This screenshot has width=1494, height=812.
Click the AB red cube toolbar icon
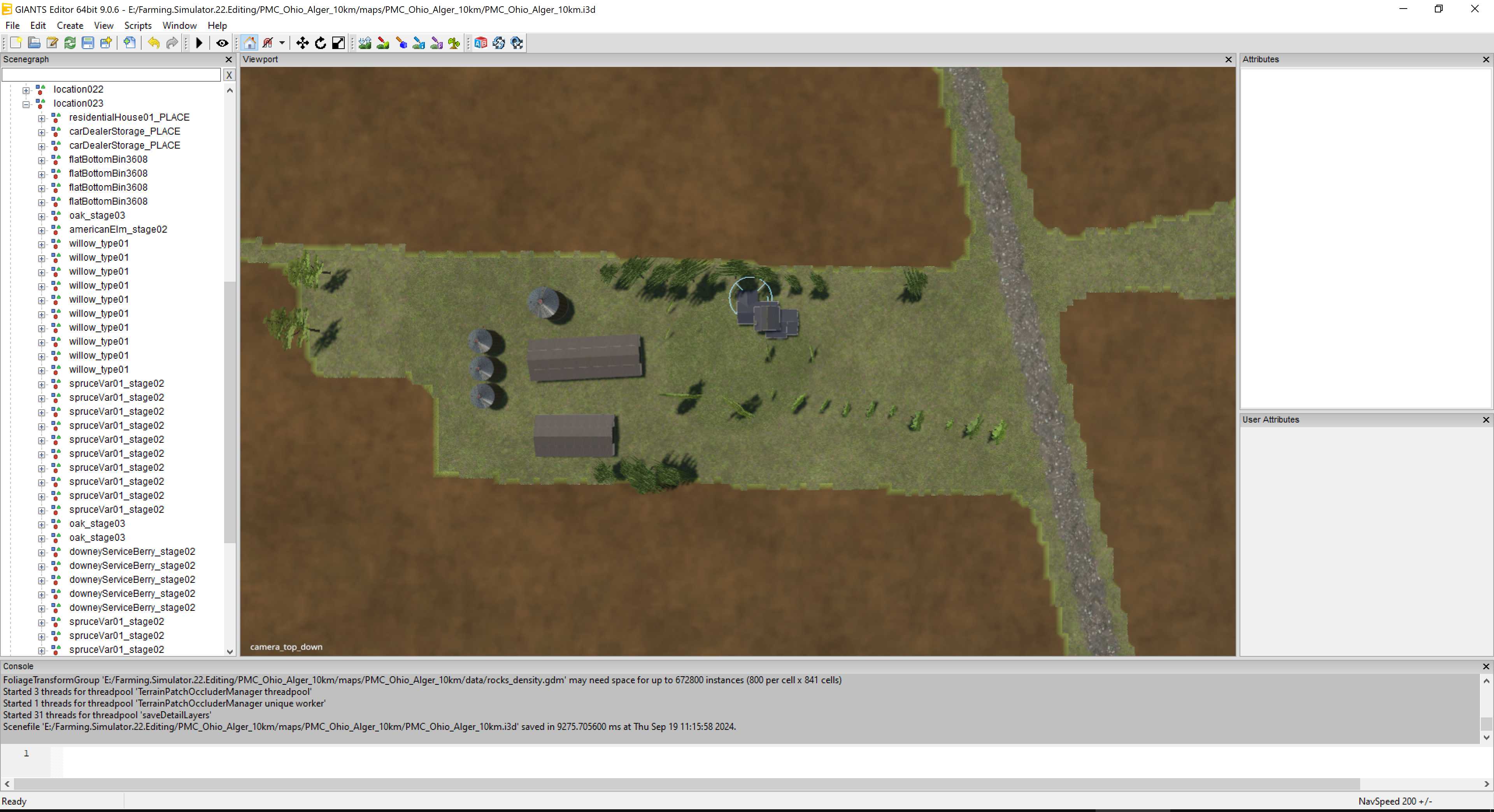tap(481, 43)
